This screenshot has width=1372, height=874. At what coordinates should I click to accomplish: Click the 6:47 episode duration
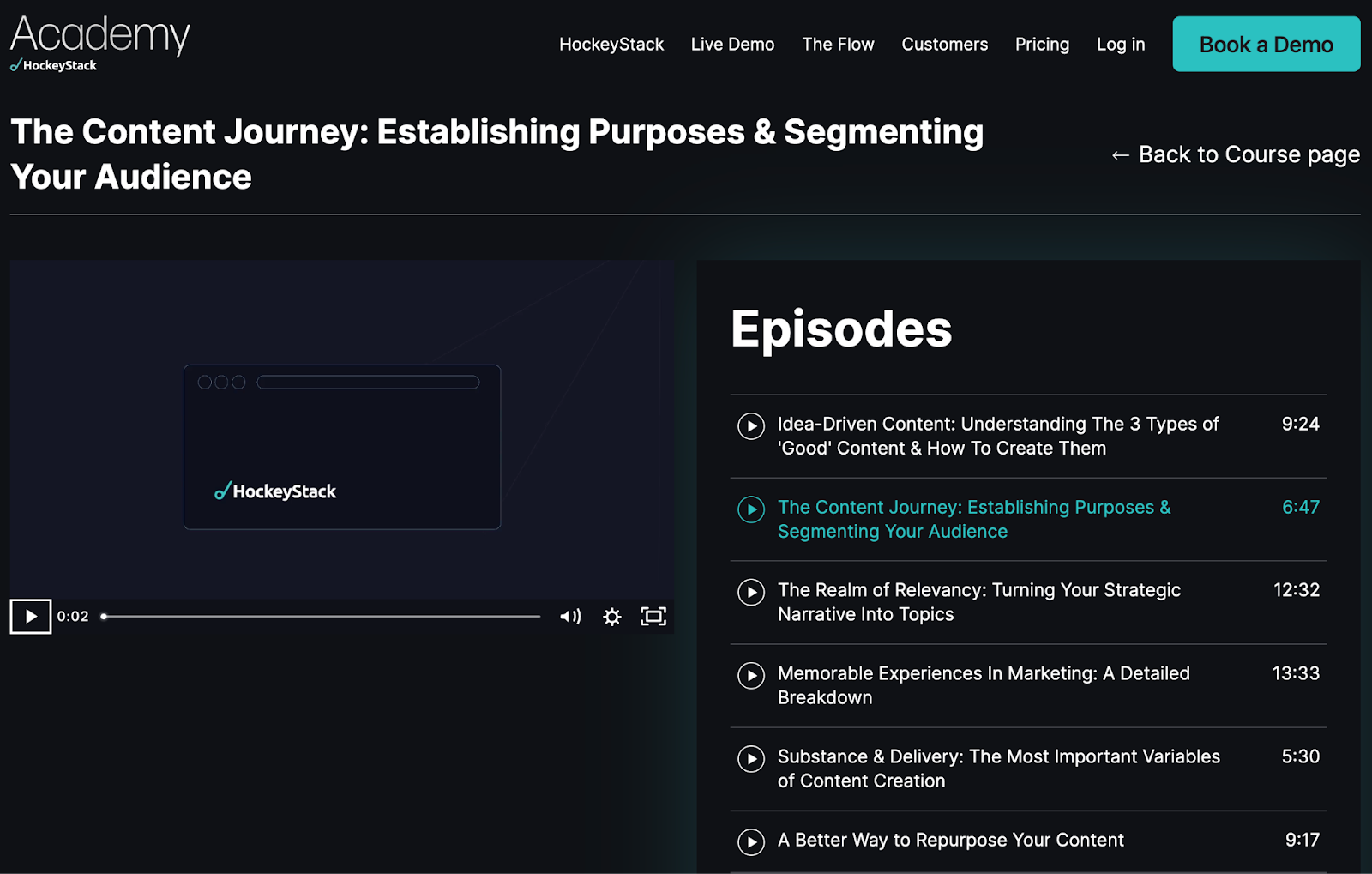point(1301,507)
